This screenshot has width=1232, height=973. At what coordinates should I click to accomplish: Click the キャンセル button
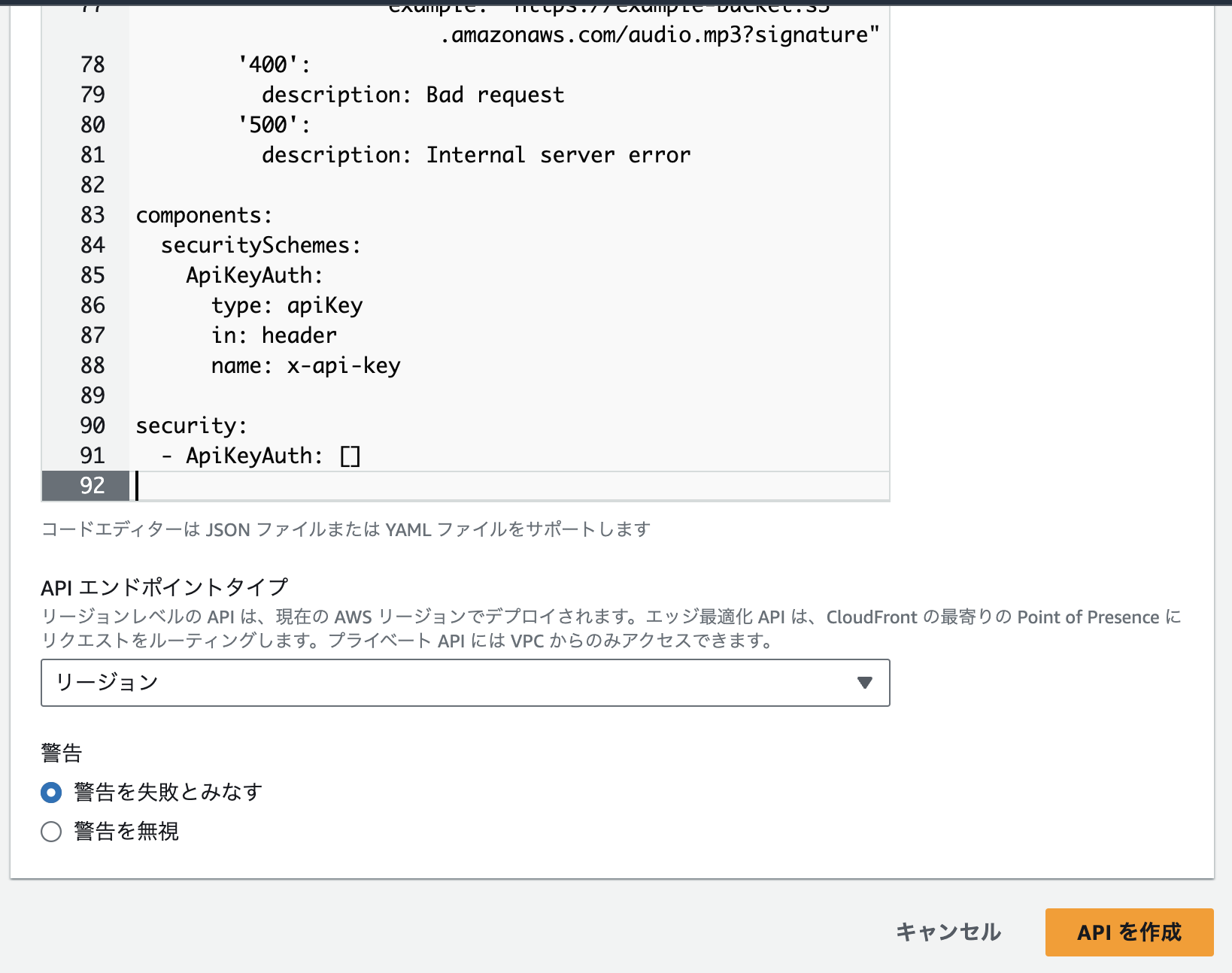click(x=948, y=932)
